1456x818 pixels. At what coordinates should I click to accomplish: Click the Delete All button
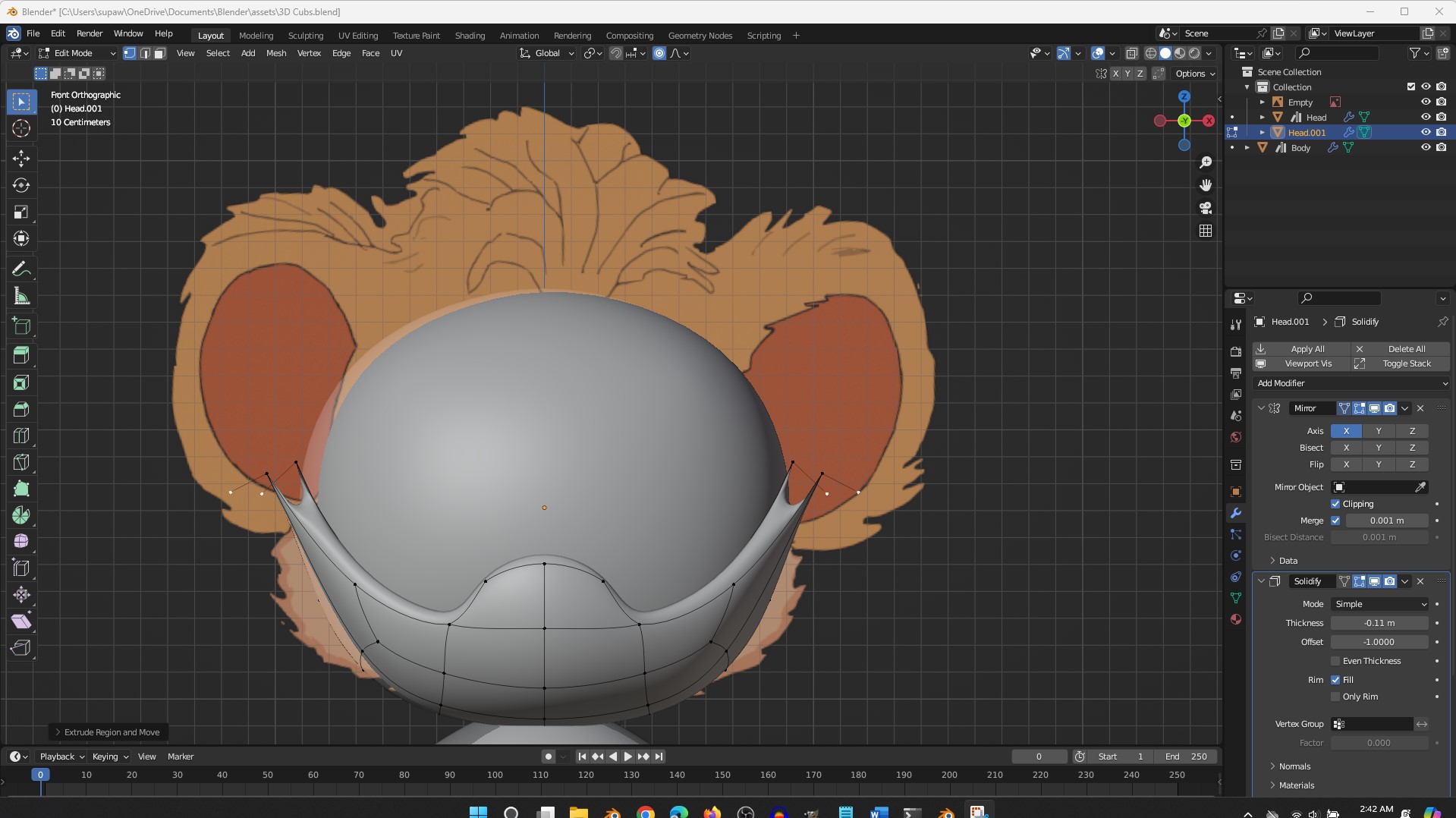coord(1401,349)
